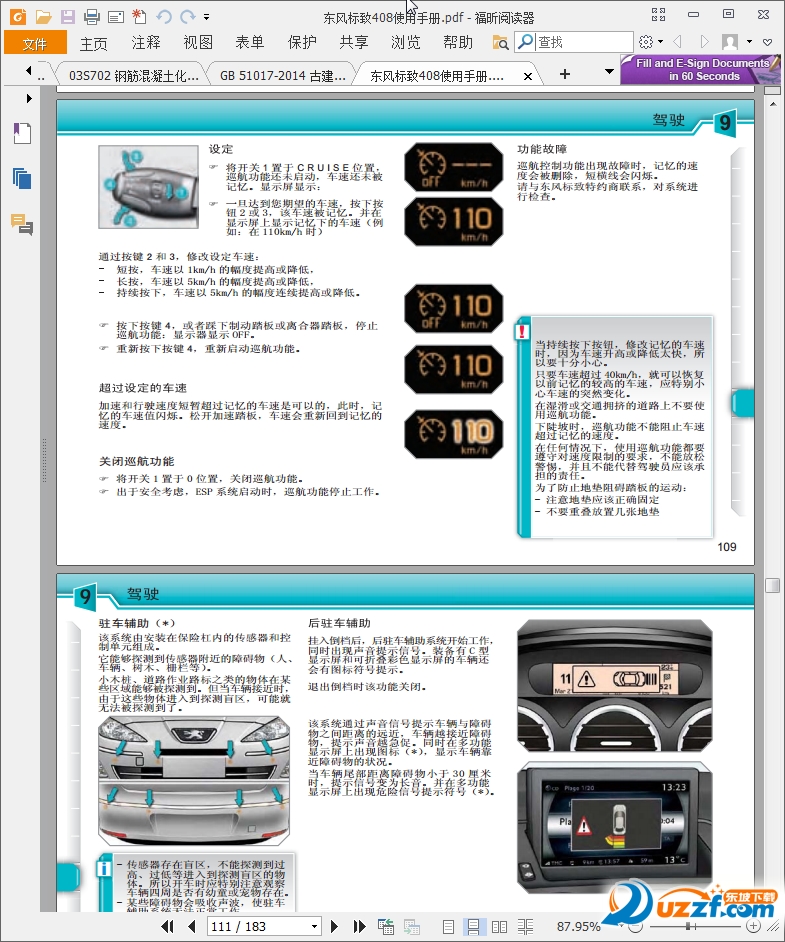Viewport: 785px width, 942px height.
Task: Select the 东风标致408使用手册 tab
Action: [437, 76]
